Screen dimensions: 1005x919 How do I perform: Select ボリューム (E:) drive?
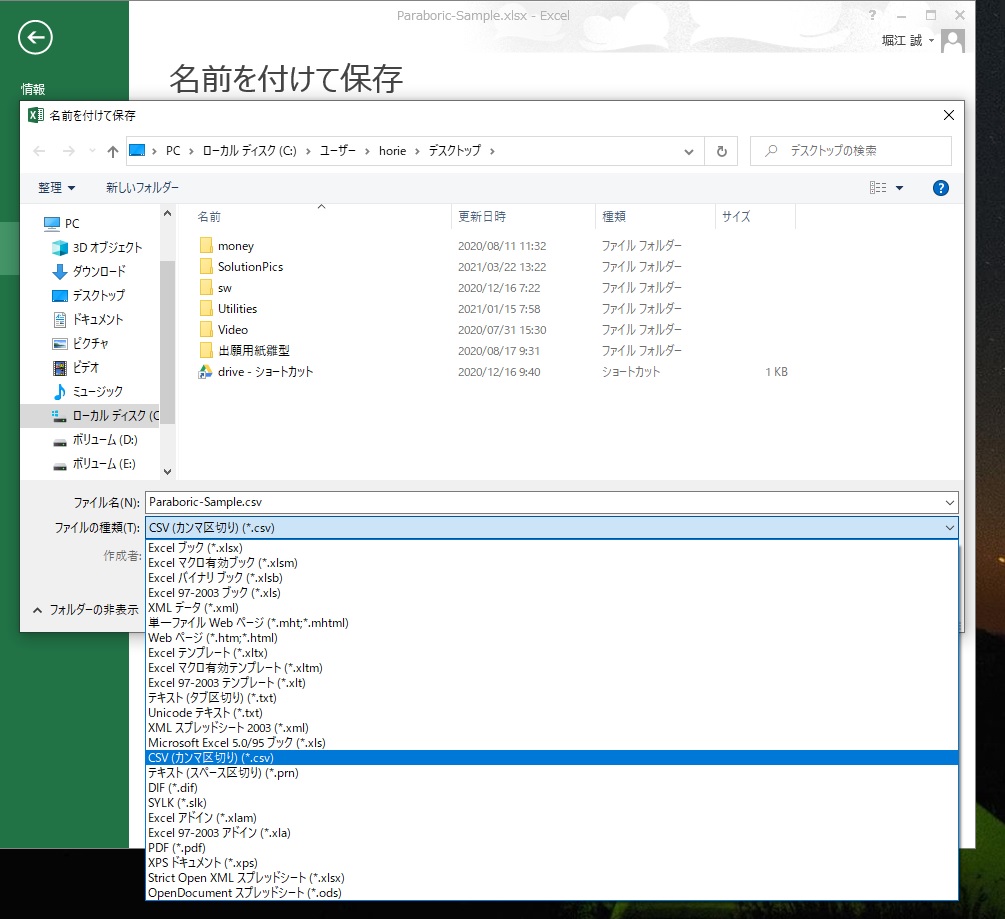95,463
